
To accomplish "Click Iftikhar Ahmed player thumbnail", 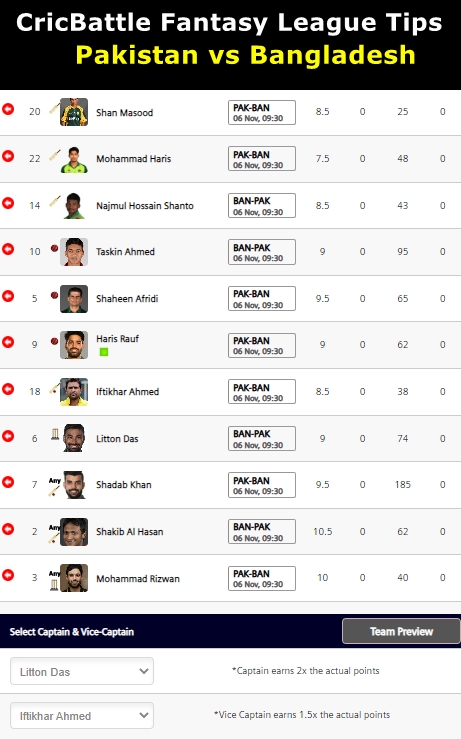I will 74,392.
